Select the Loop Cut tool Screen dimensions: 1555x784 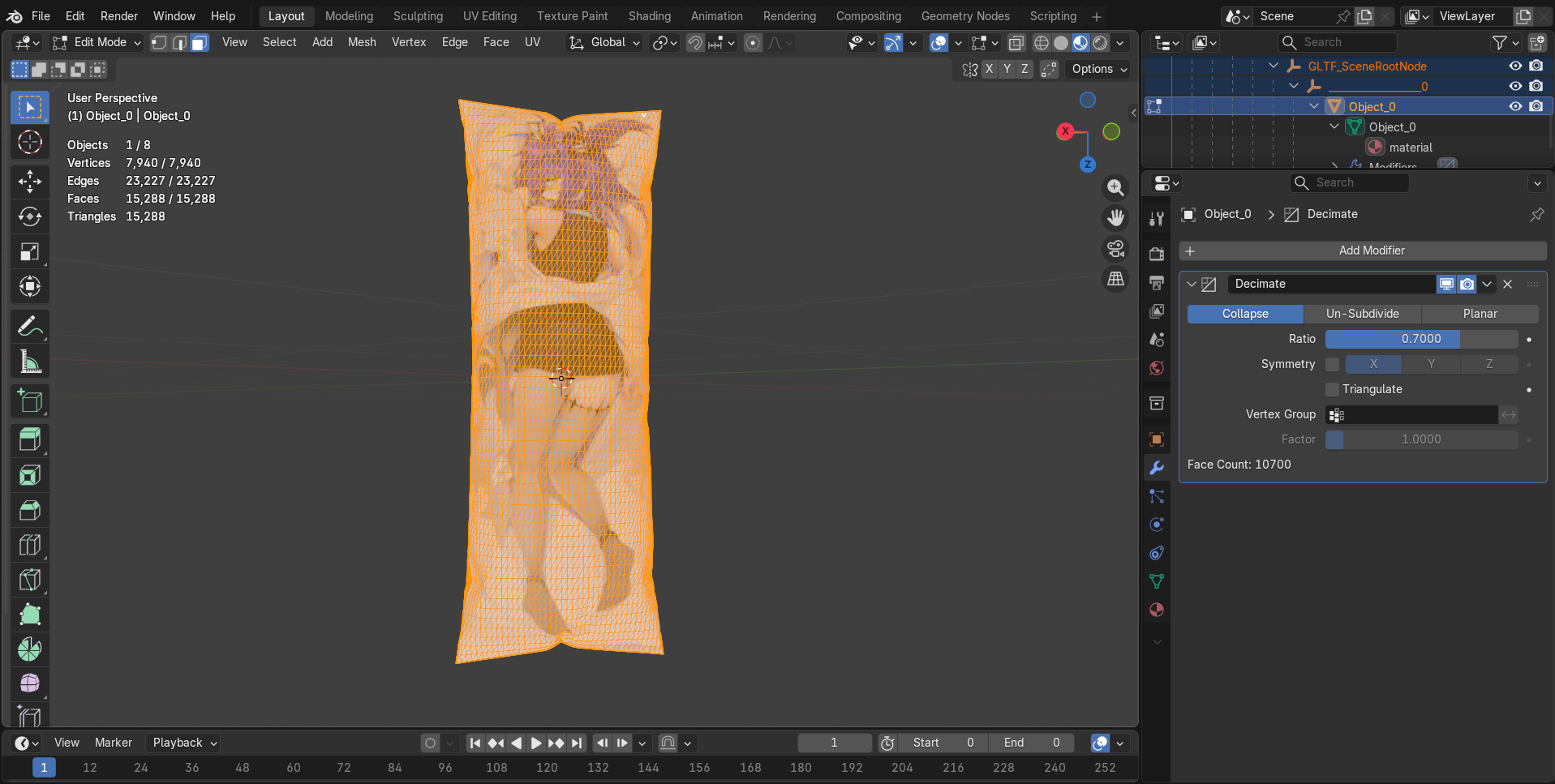click(30, 545)
